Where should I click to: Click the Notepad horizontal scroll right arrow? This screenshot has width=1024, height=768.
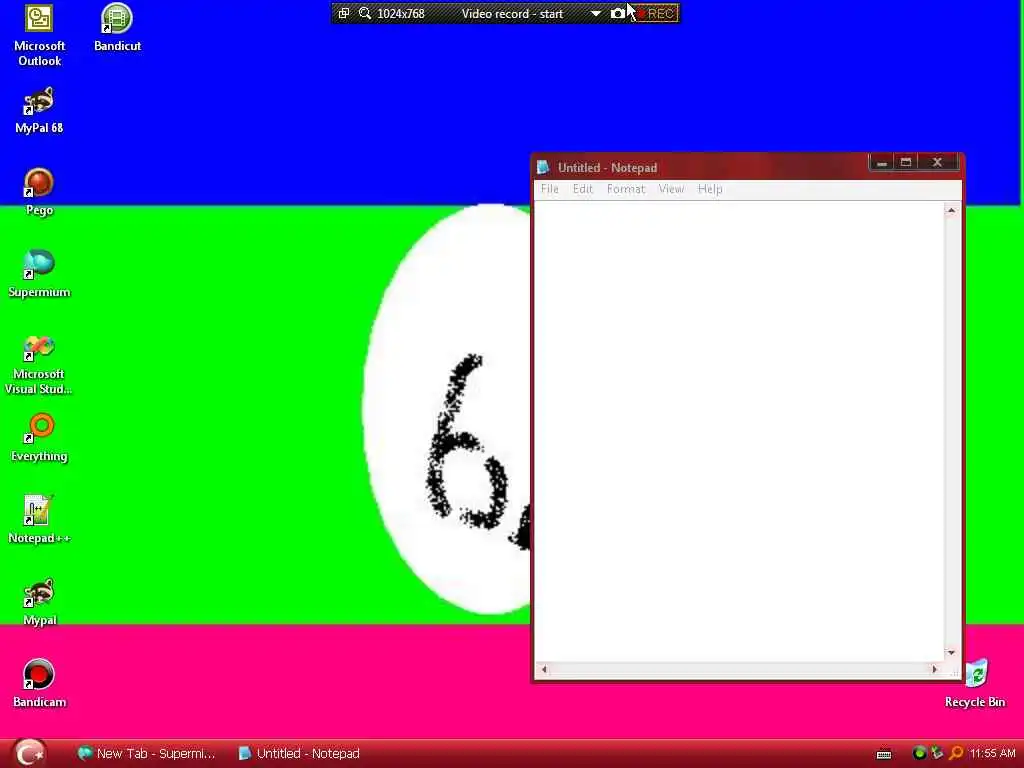coord(935,669)
